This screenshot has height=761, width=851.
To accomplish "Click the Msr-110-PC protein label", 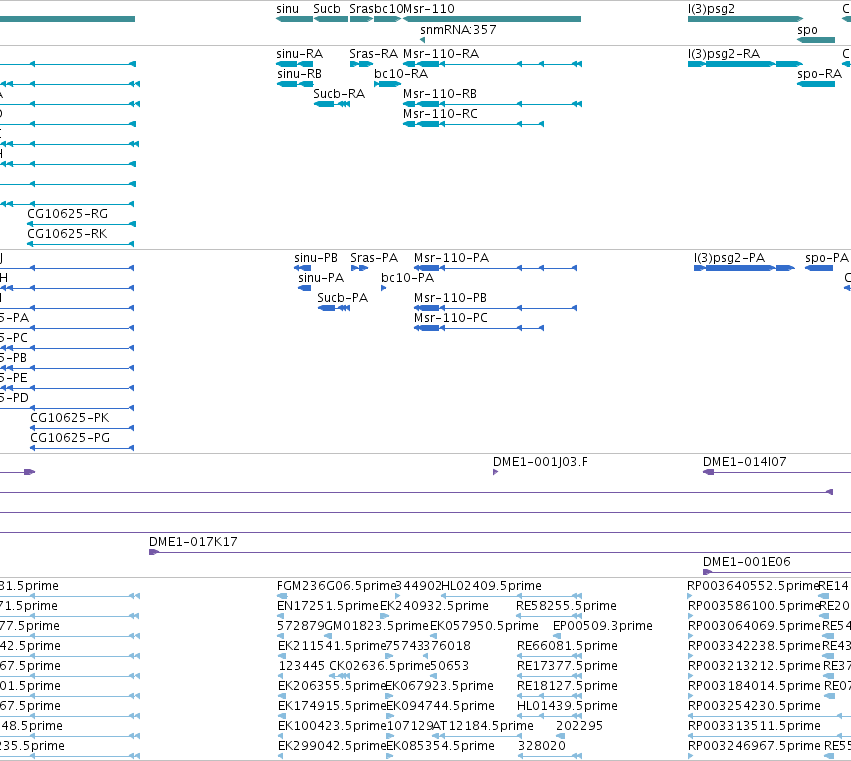I will [451, 318].
